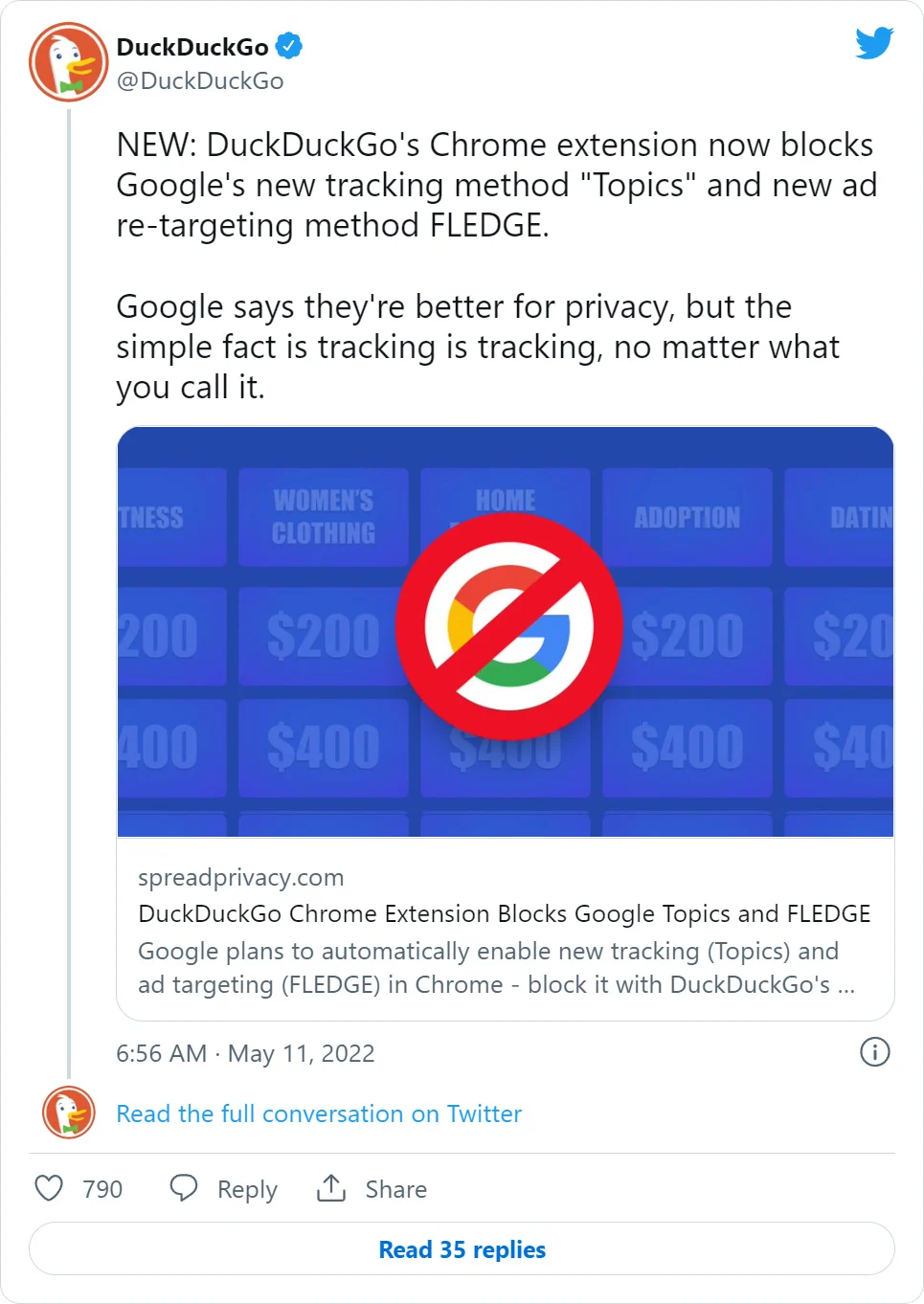Open a reply with the speech bubble icon
This screenshot has height=1304, width=924.
pyautogui.click(x=184, y=1187)
